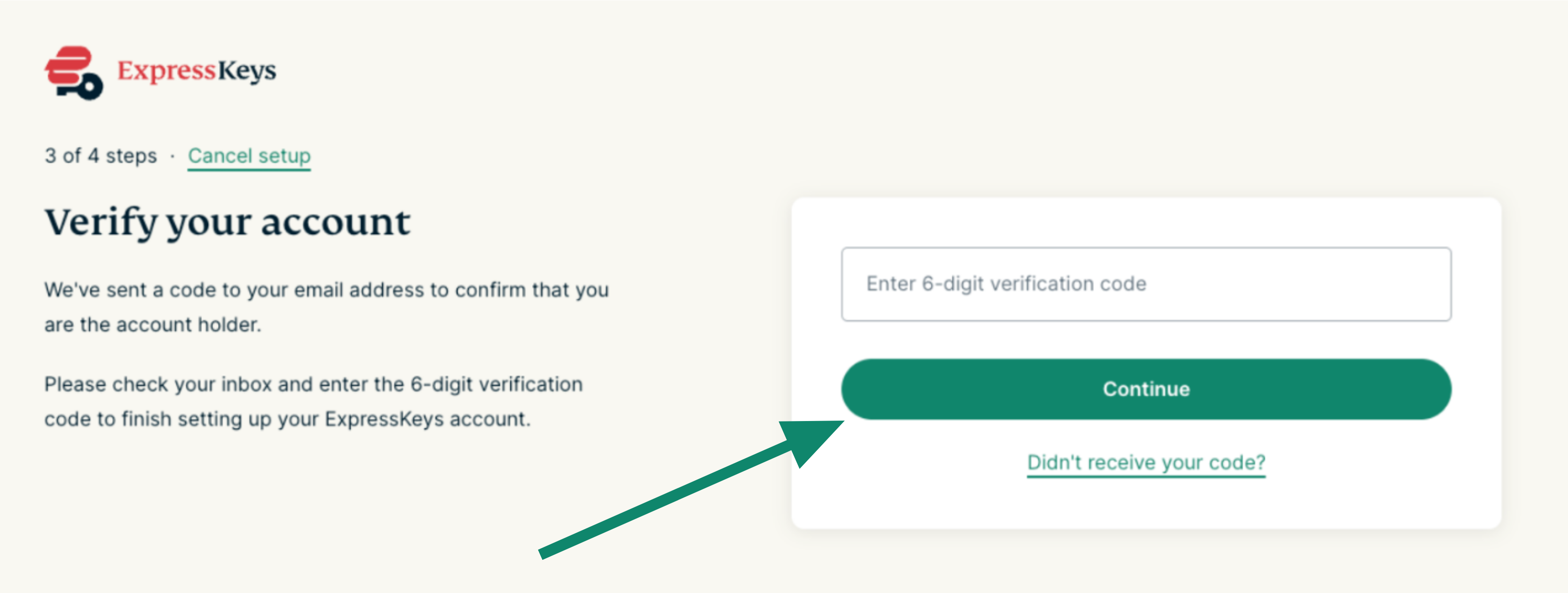
Task: Click the dot separator before Cancel setup
Action: pyautogui.click(x=173, y=156)
